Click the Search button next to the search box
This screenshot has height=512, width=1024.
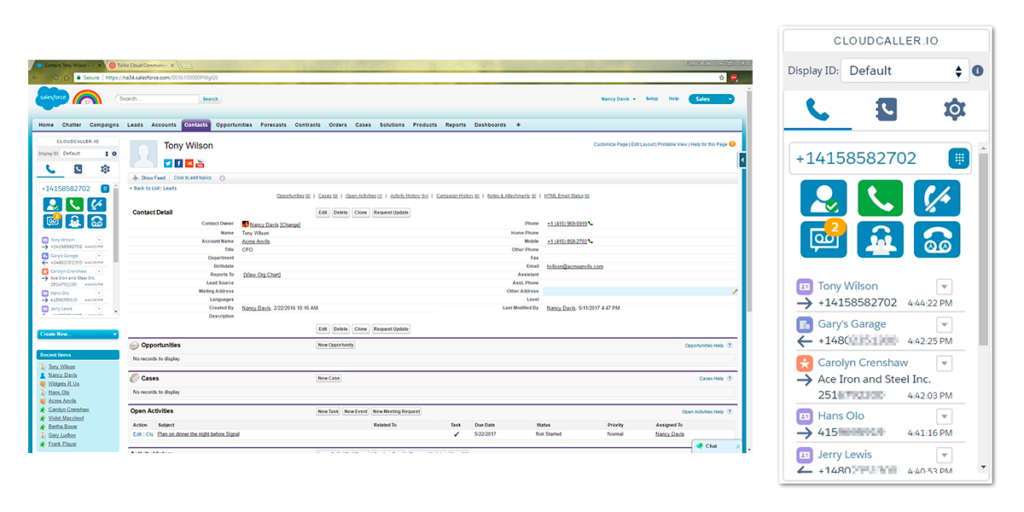(x=210, y=99)
